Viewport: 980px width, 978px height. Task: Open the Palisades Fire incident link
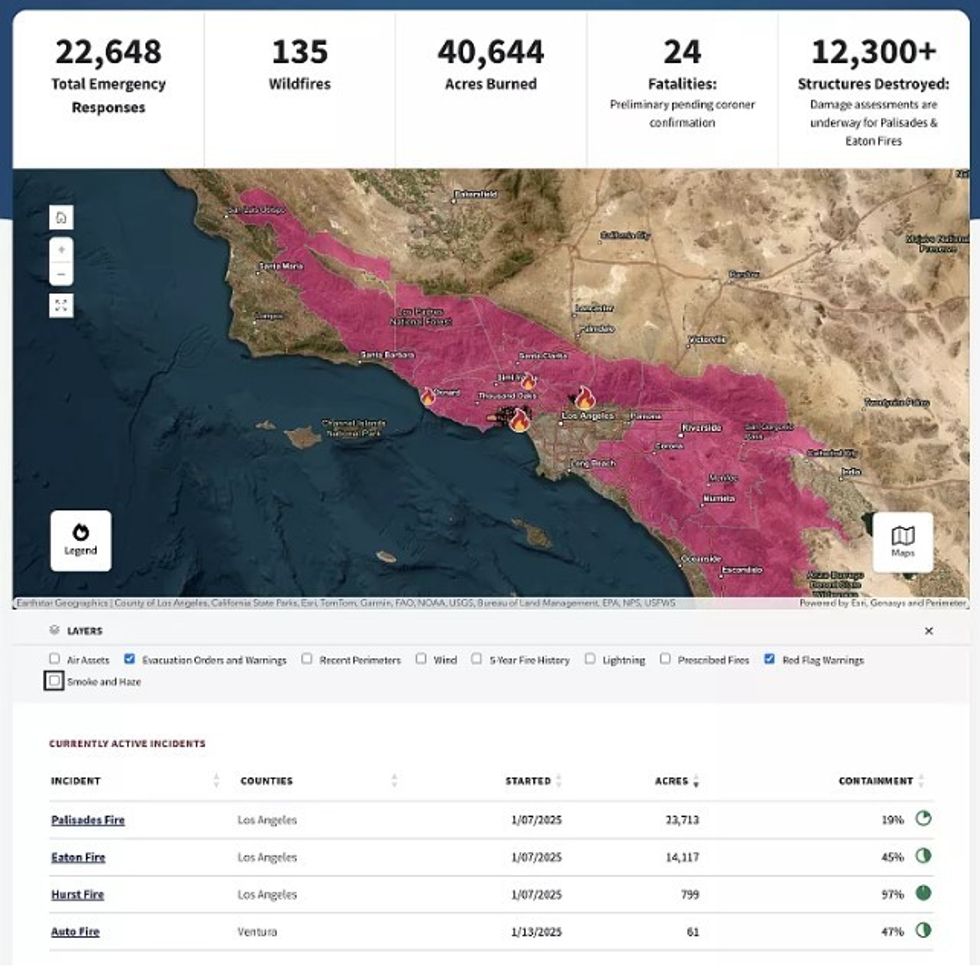point(88,820)
